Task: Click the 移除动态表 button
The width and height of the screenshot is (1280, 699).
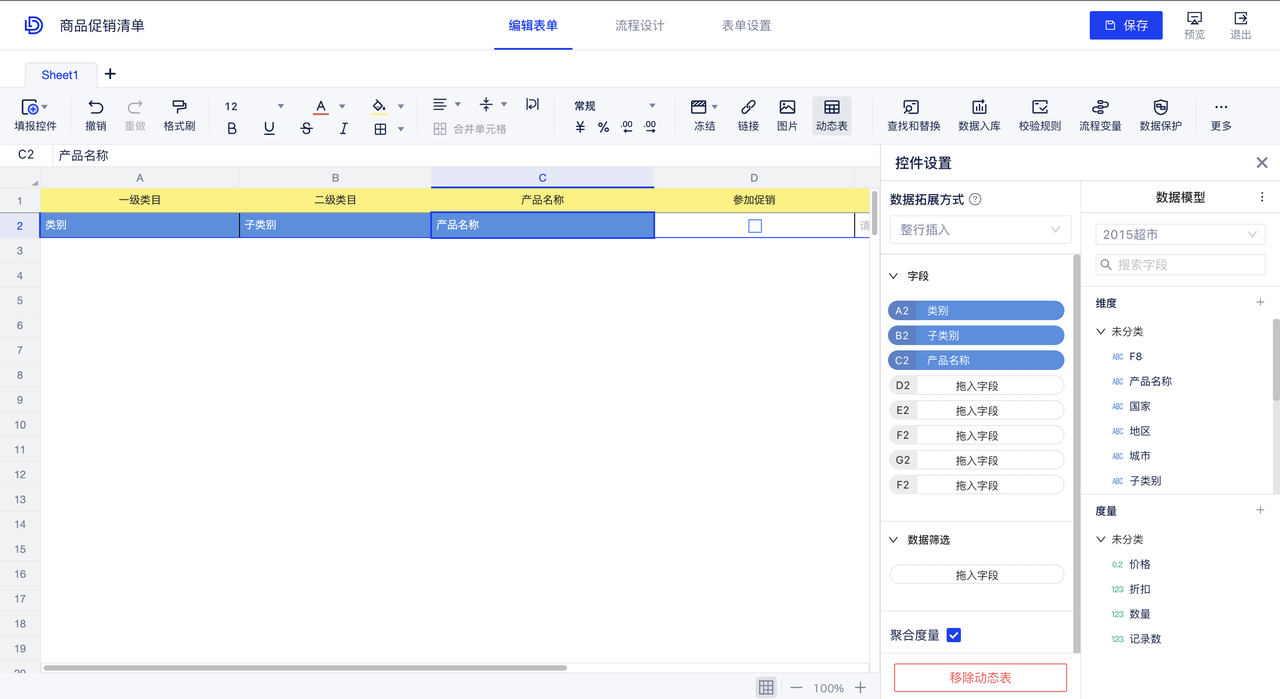Action: pyautogui.click(x=979, y=678)
